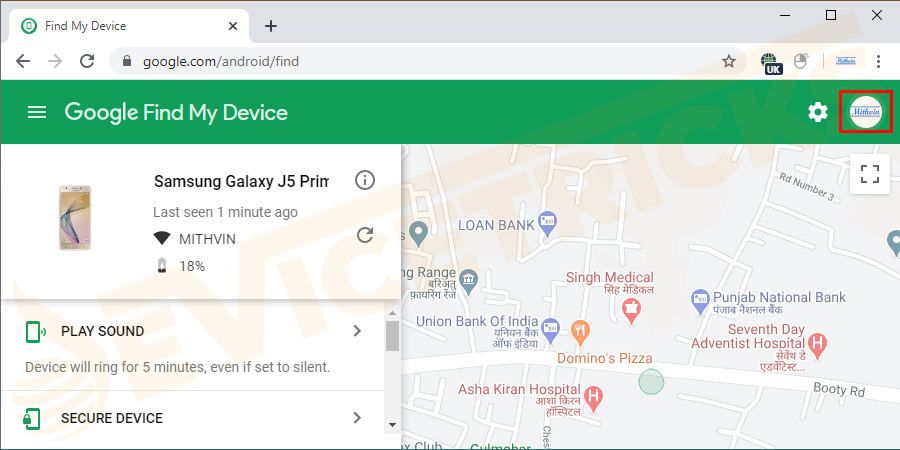Click the Google Find My Device title

click(176, 112)
